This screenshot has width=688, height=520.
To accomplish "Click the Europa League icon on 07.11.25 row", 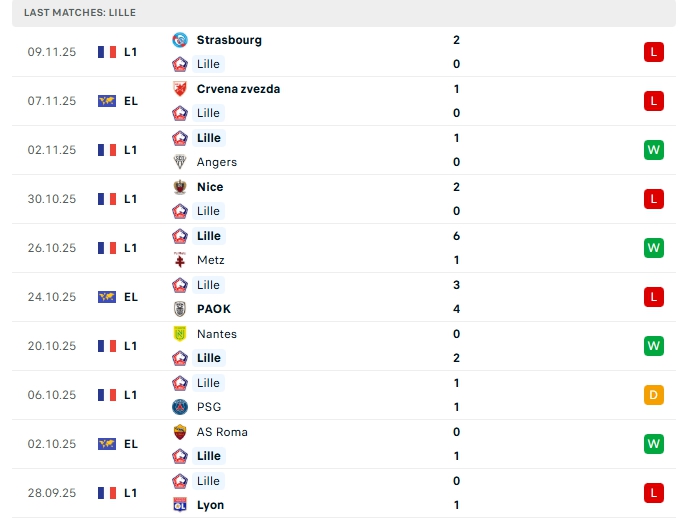I will (x=107, y=101).
